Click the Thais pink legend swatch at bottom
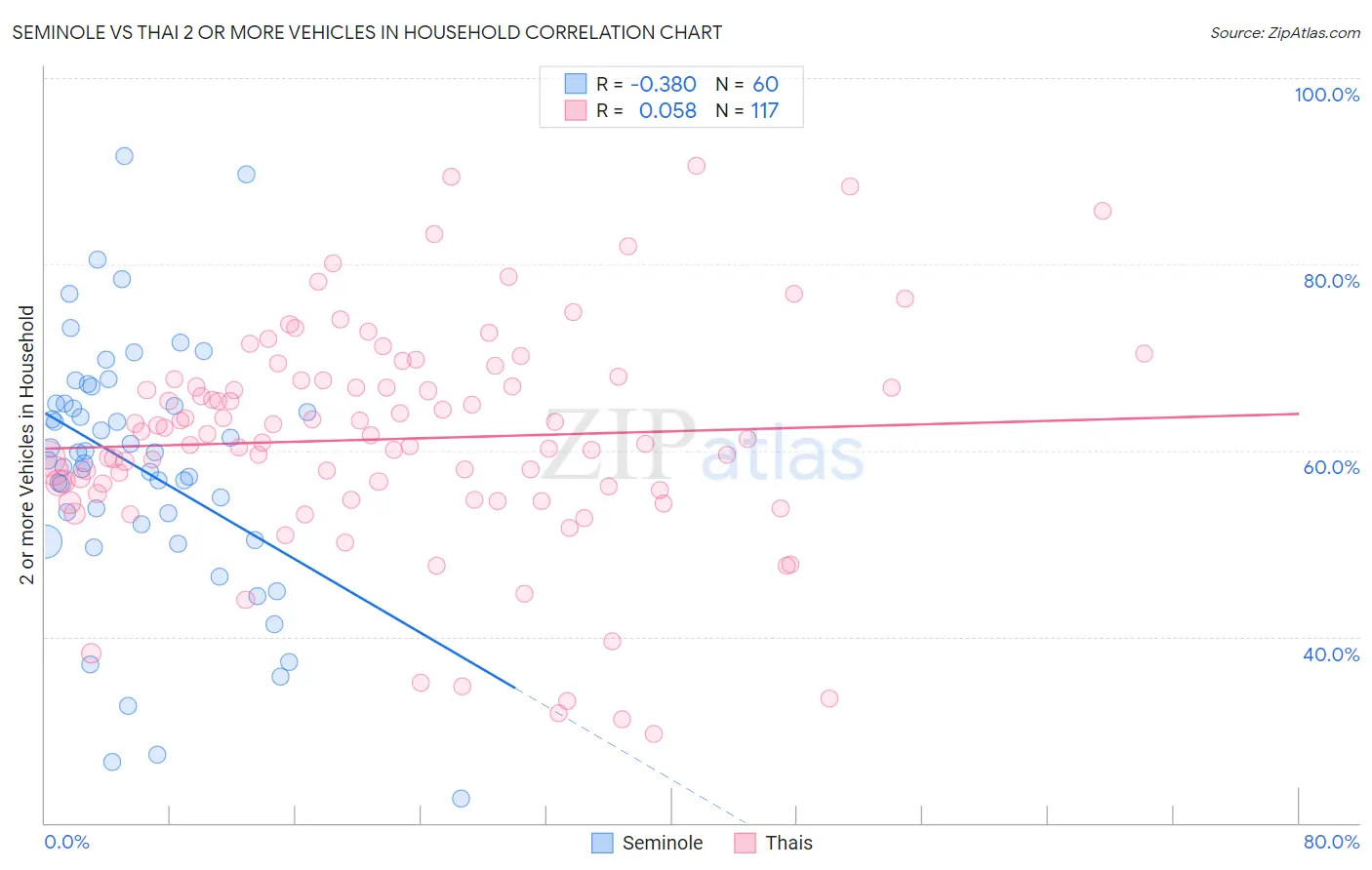 (x=746, y=843)
